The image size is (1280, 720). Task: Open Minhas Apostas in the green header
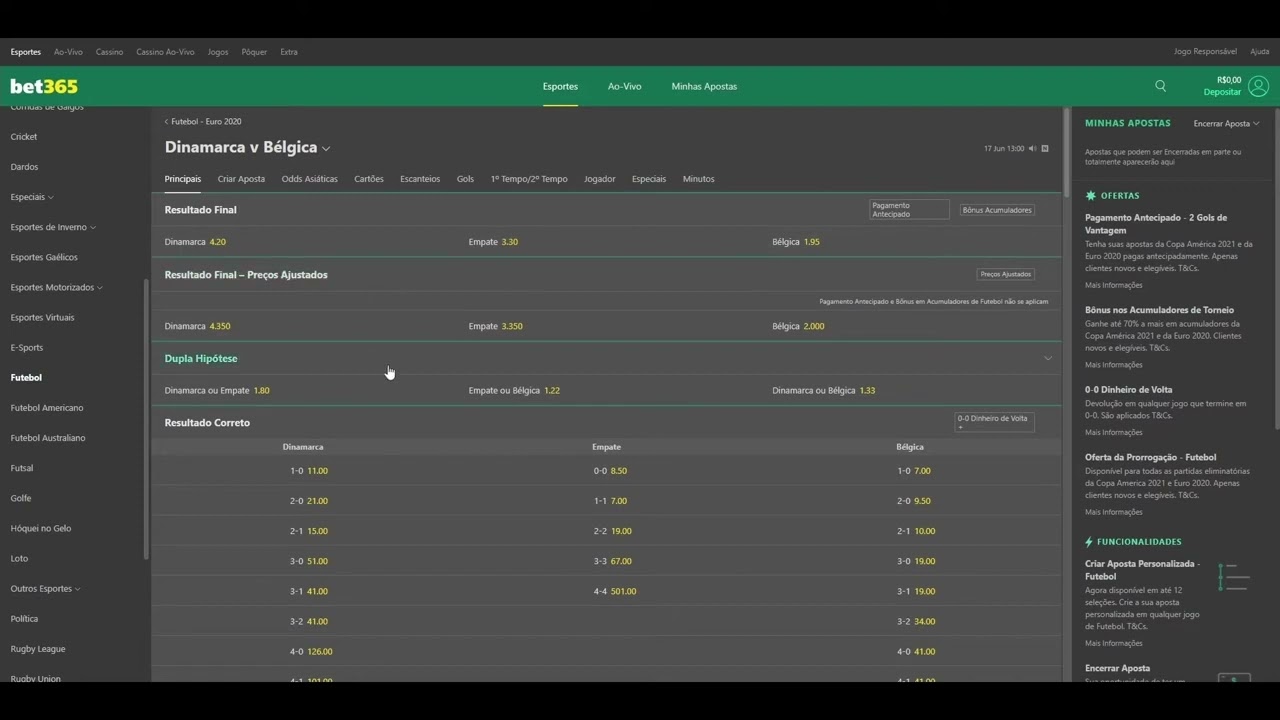click(x=704, y=87)
